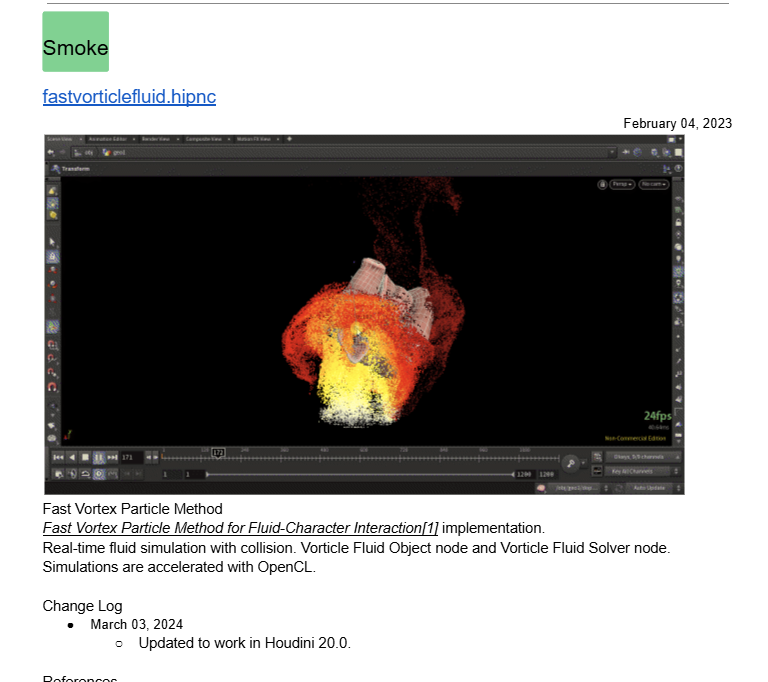Toggle grid snapping magnet icon
Screen dimensions: 768x682
coord(52,343)
